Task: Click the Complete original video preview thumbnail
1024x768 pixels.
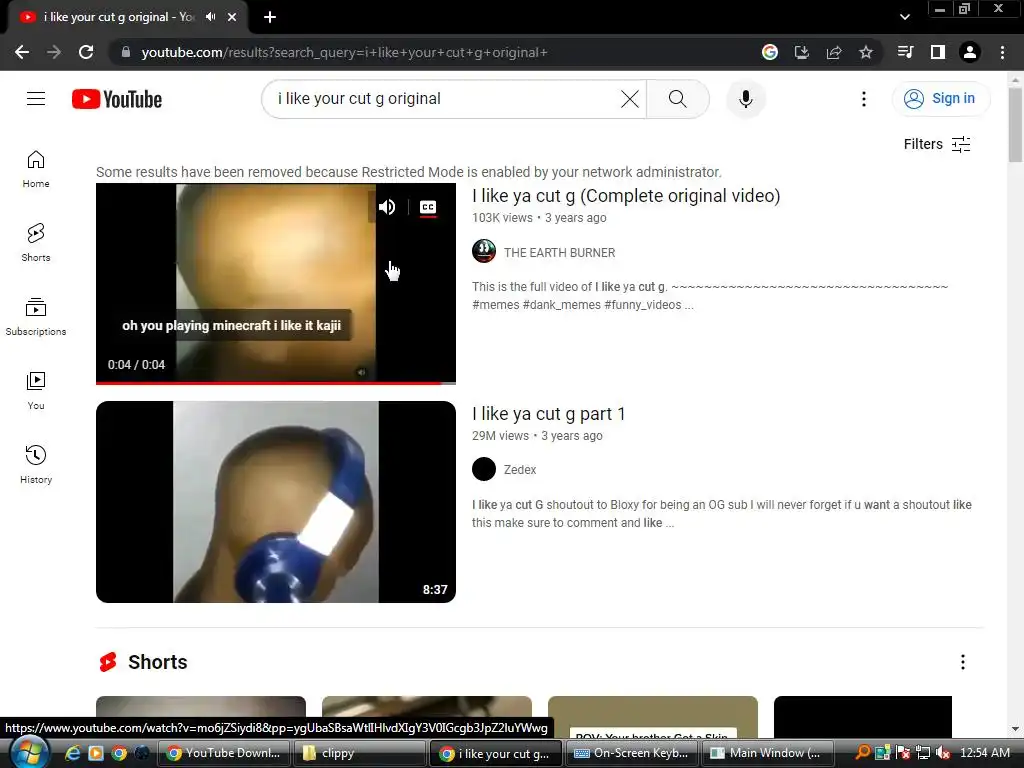Action: tap(276, 283)
